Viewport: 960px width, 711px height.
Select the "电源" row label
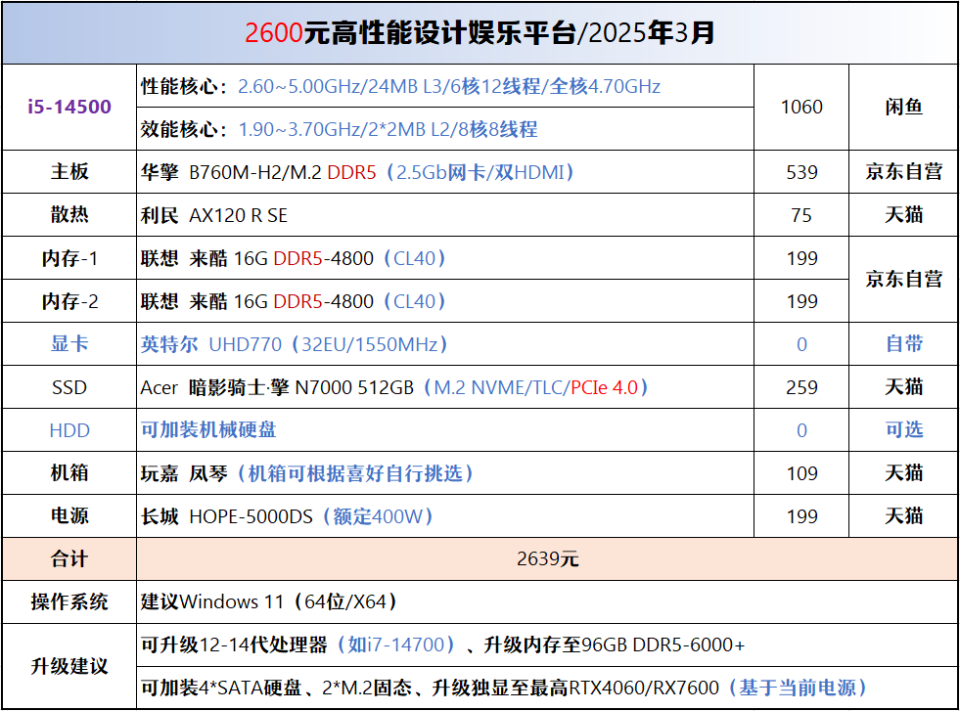point(69,516)
